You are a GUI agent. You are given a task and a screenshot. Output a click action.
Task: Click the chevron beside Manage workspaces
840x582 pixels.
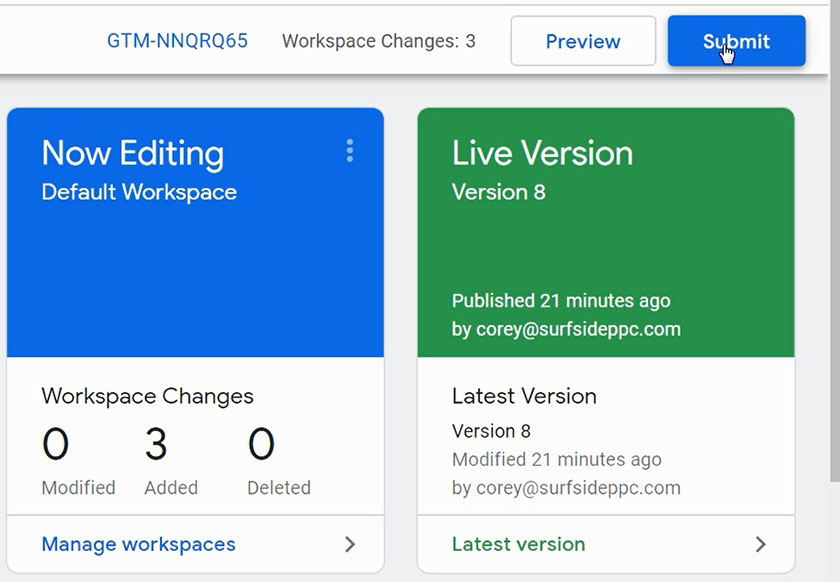pos(350,544)
